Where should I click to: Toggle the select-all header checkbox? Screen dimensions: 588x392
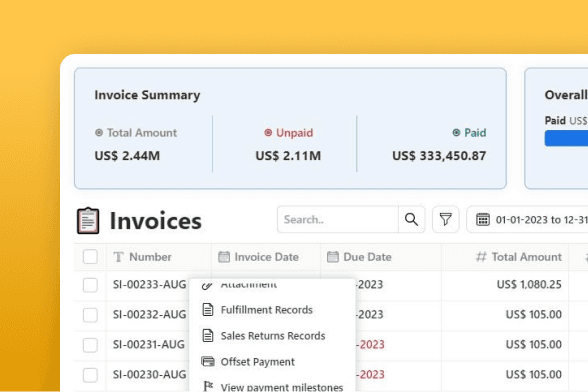[90, 257]
